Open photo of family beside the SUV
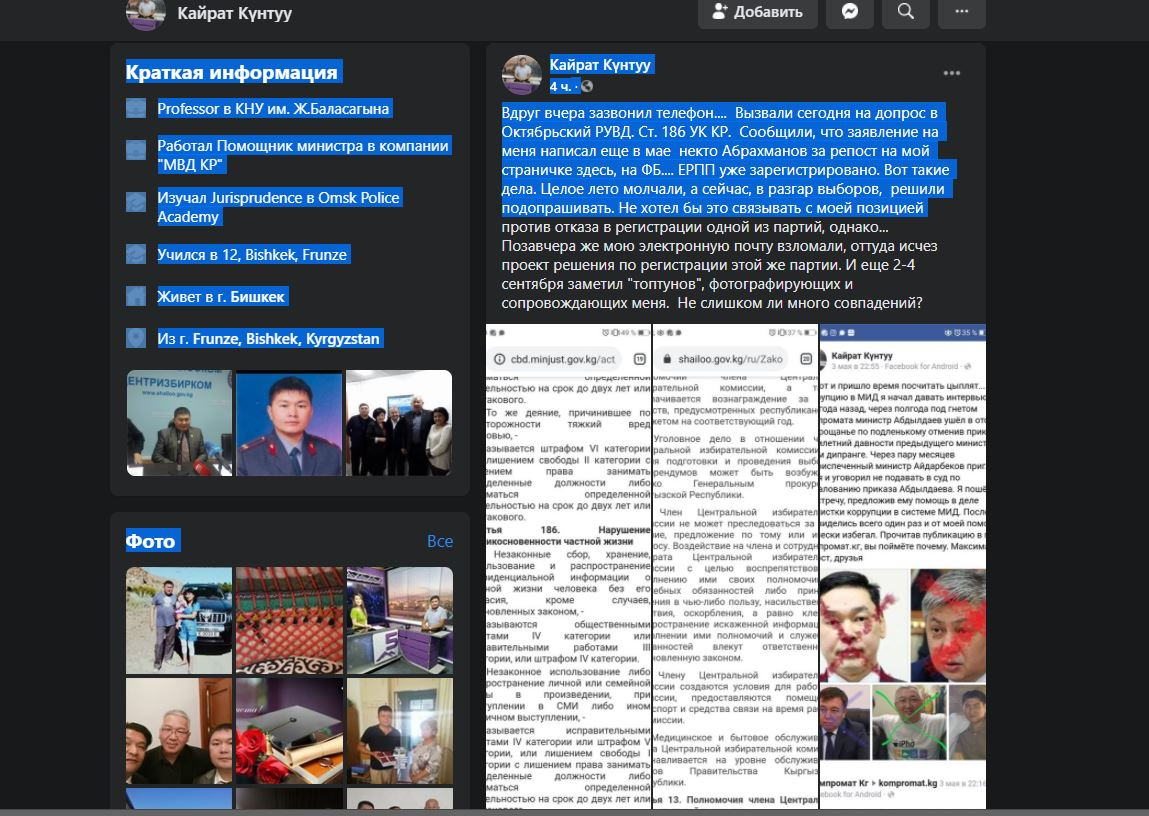The height and width of the screenshot is (816, 1149). click(x=179, y=620)
